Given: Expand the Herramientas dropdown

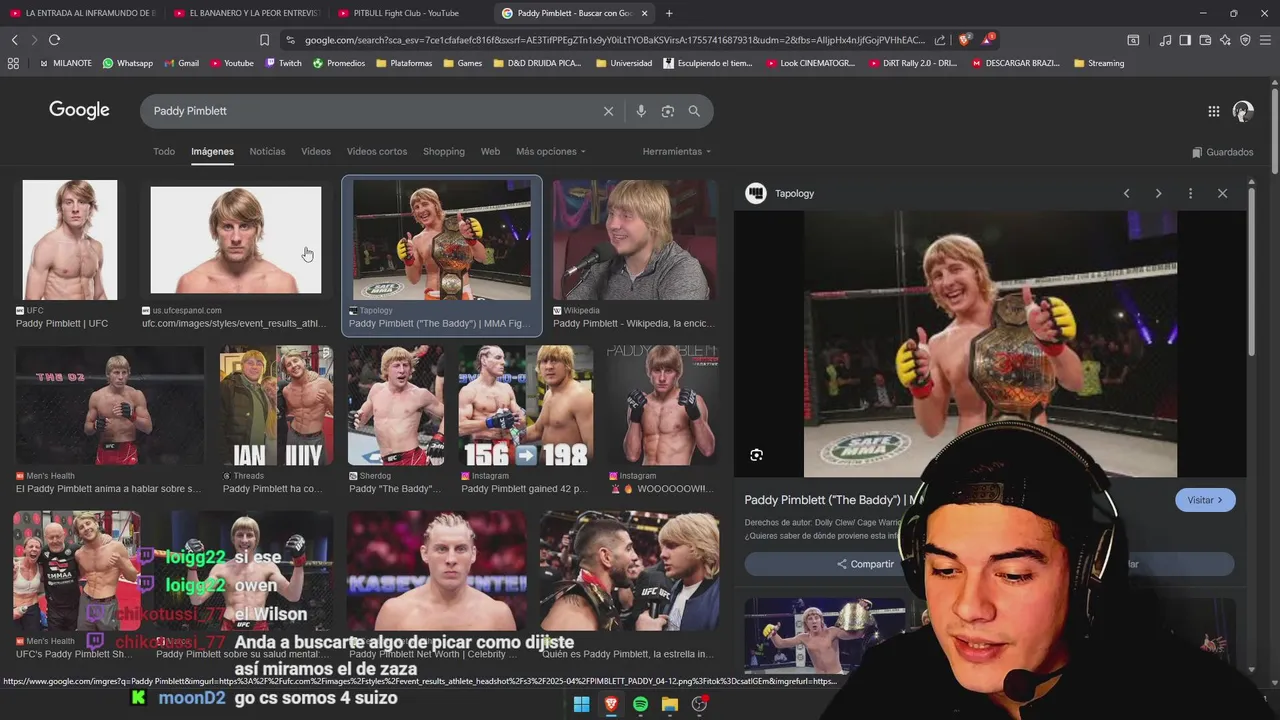Looking at the screenshot, I should [x=677, y=151].
